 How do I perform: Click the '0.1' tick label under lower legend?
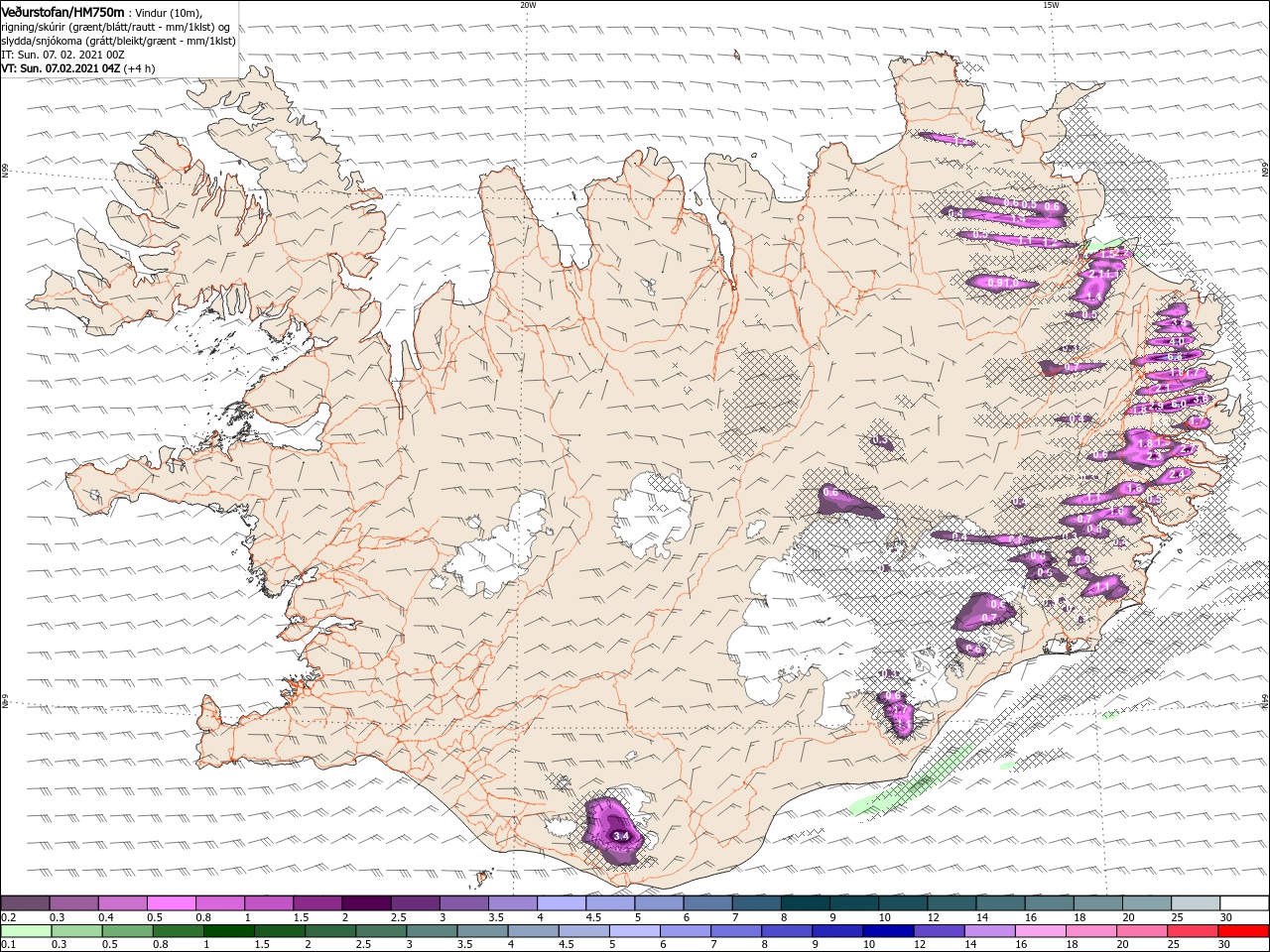tap(7, 945)
